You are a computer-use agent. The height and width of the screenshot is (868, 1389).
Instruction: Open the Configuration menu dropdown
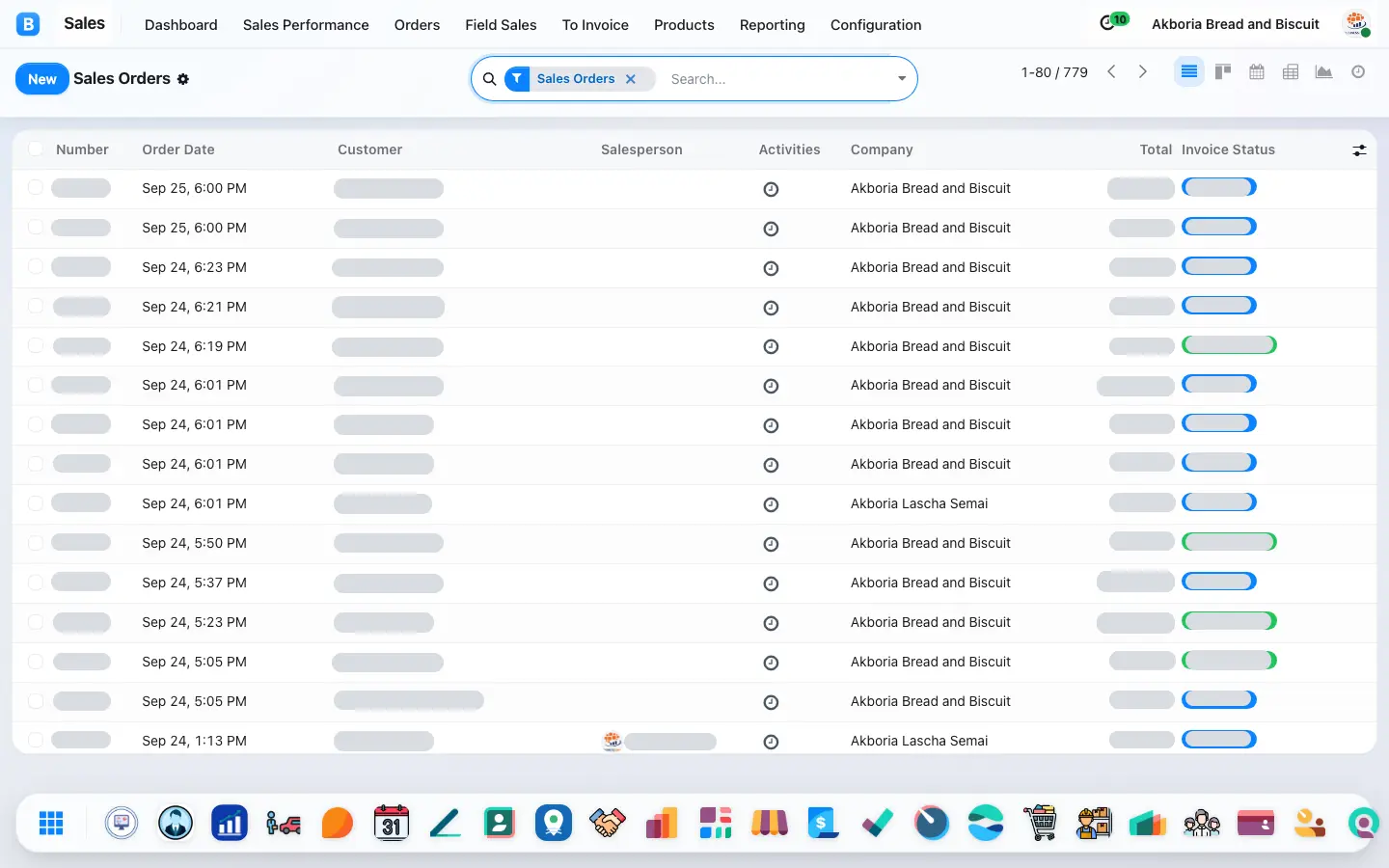pyautogui.click(x=876, y=25)
